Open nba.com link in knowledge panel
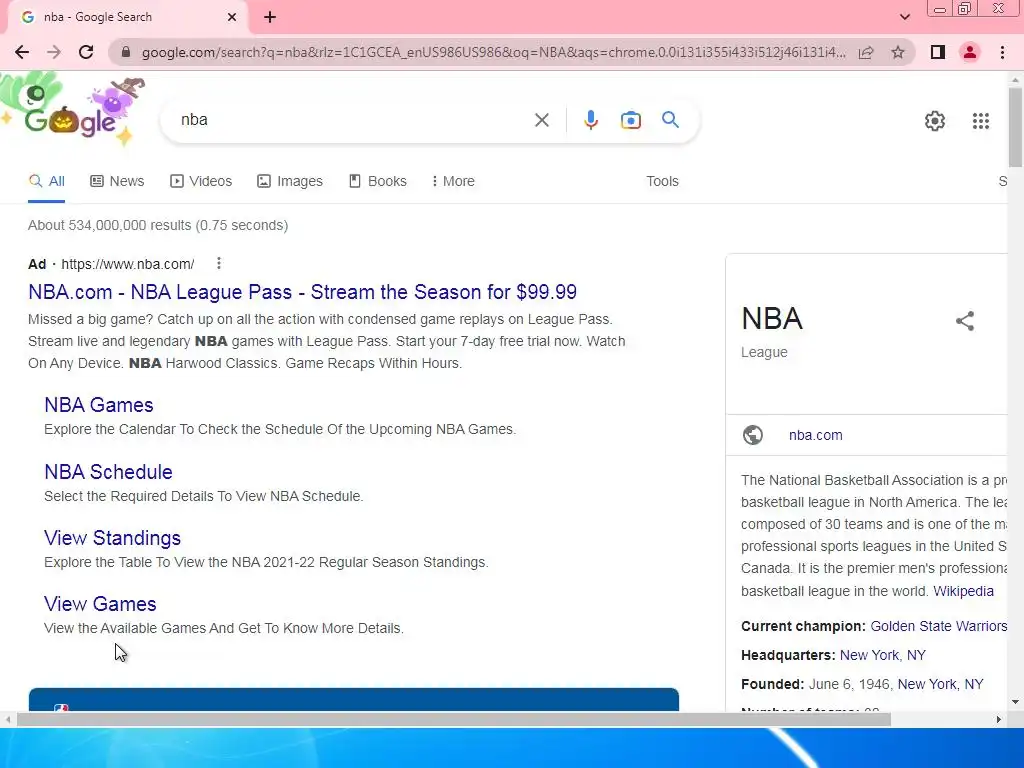 (815, 435)
